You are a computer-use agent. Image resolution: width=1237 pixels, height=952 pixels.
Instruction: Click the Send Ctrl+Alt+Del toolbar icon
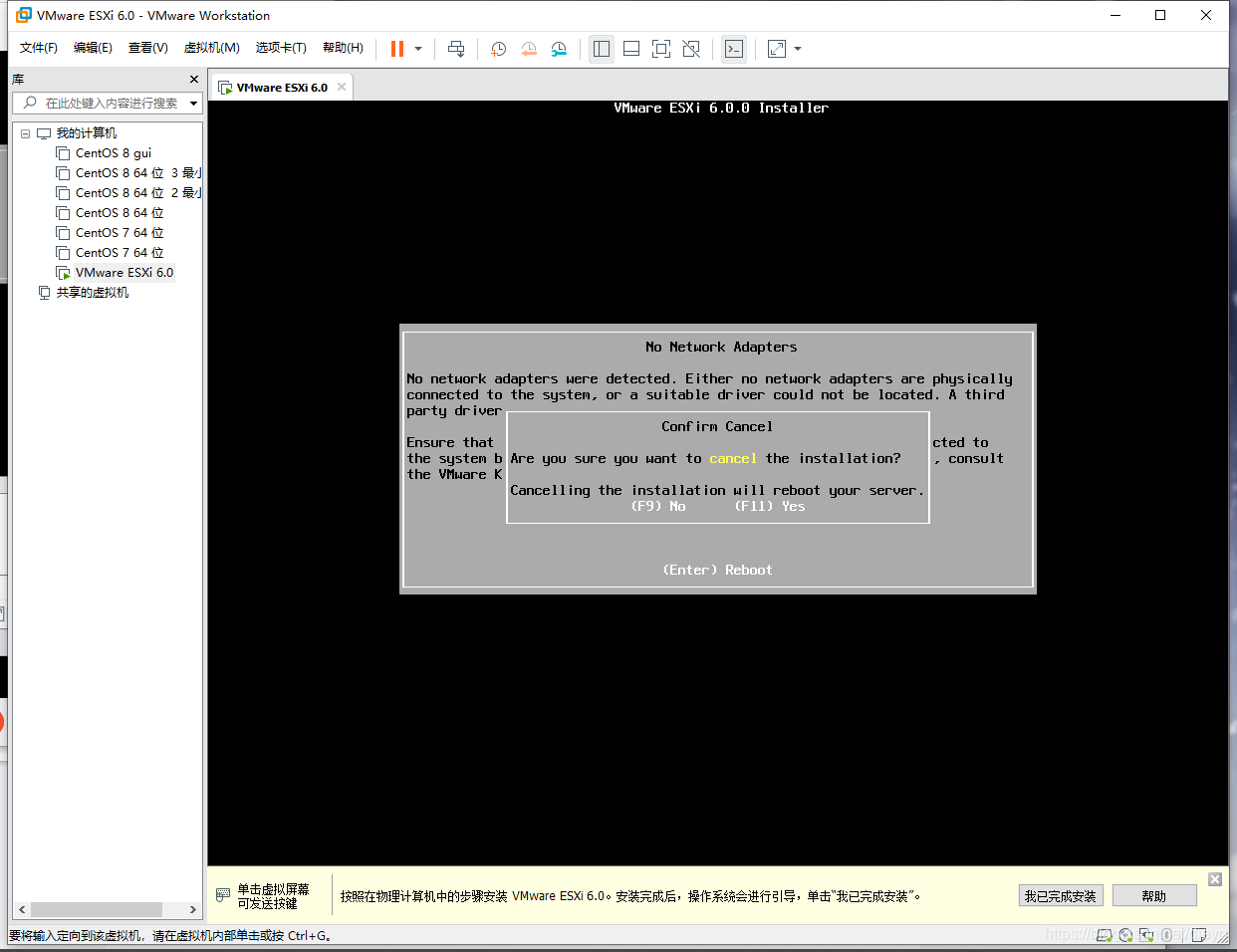click(456, 49)
